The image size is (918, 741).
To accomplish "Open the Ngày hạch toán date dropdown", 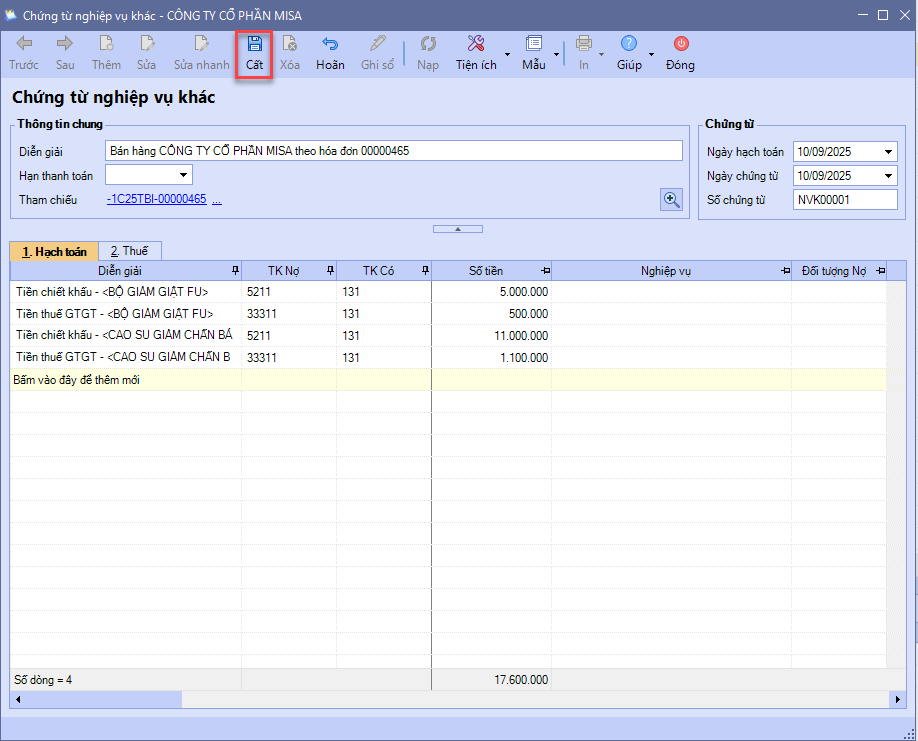I will pyautogui.click(x=889, y=152).
